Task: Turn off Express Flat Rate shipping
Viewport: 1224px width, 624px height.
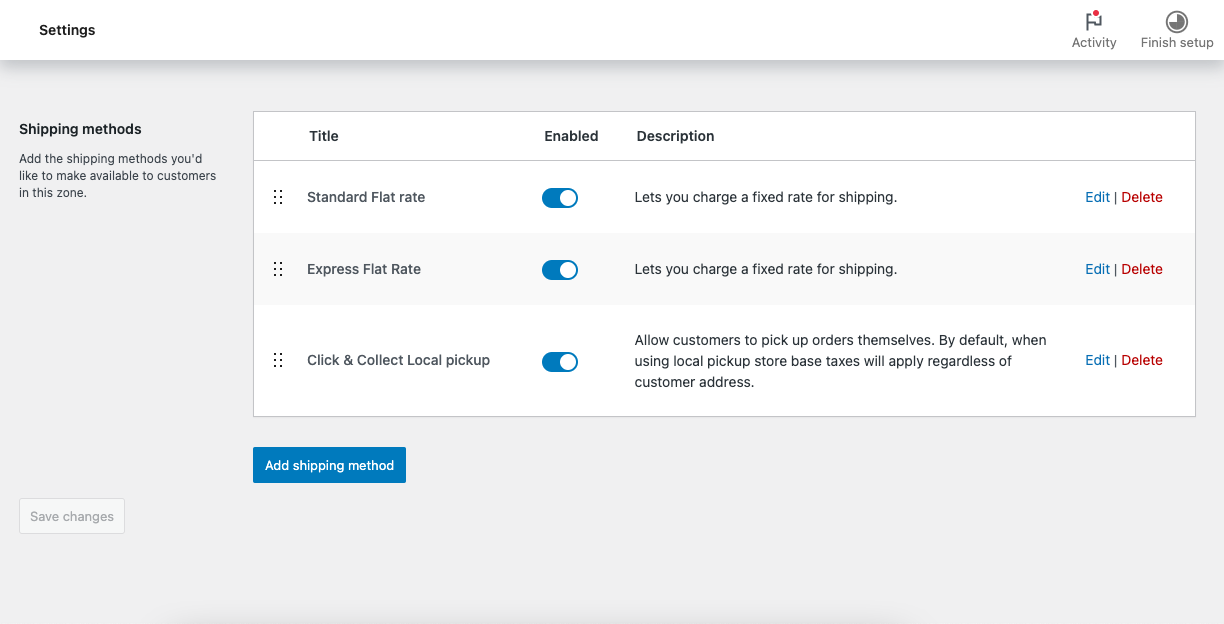Action: pyautogui.click(x=560, y=270)
